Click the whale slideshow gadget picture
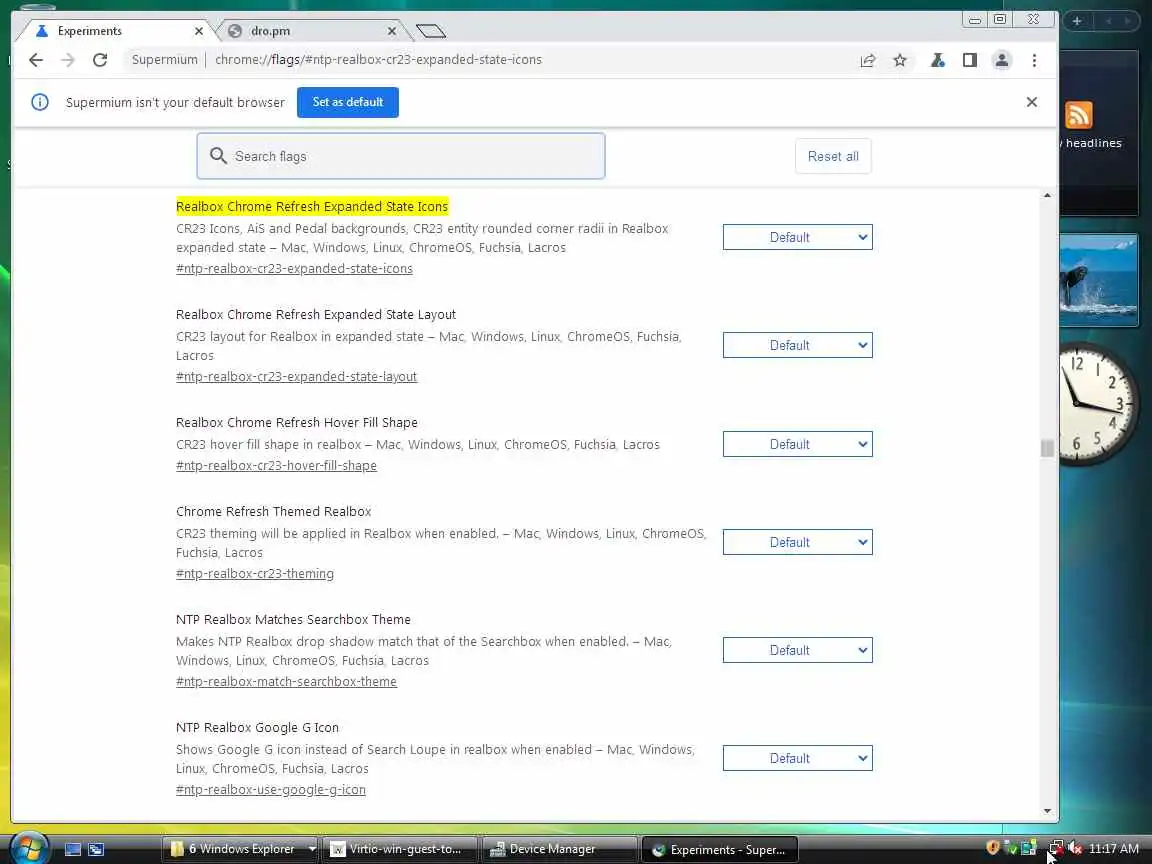The height and width of the screenshot is (864, 1152). tap(1099, 280)
